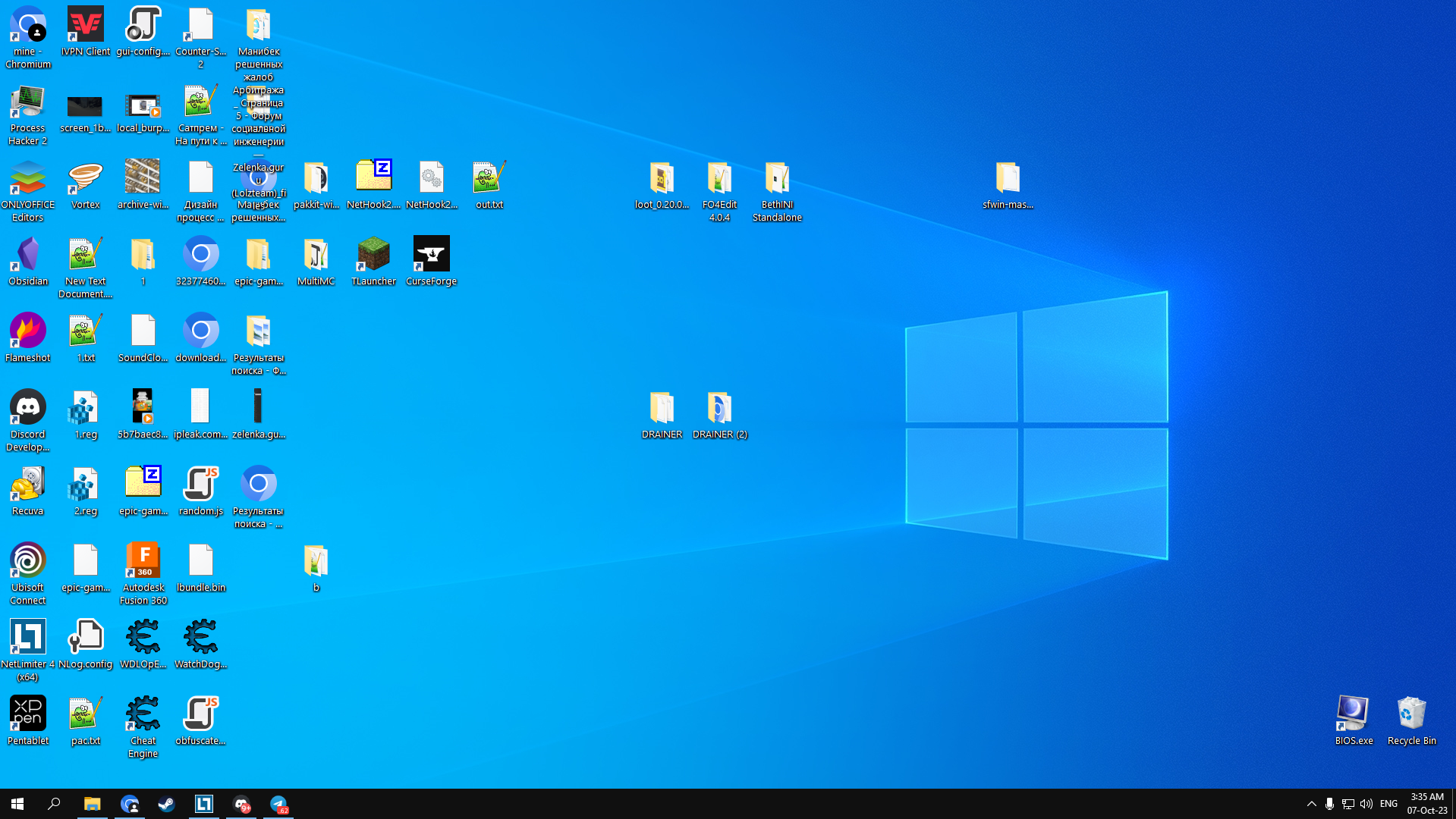Viewport: 1456px width, 819px height.
Task: Select the ipleak.com... file
Action: [200, 416]
